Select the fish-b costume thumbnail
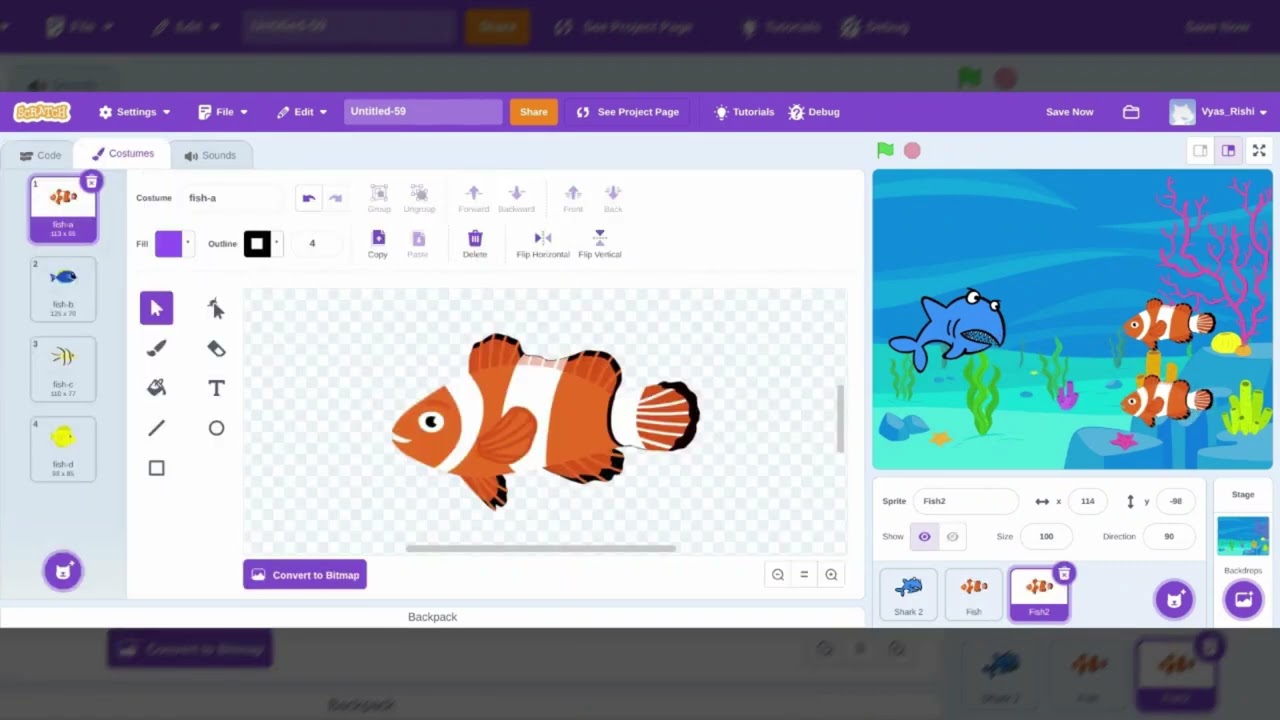 click(x=63, y=290)
